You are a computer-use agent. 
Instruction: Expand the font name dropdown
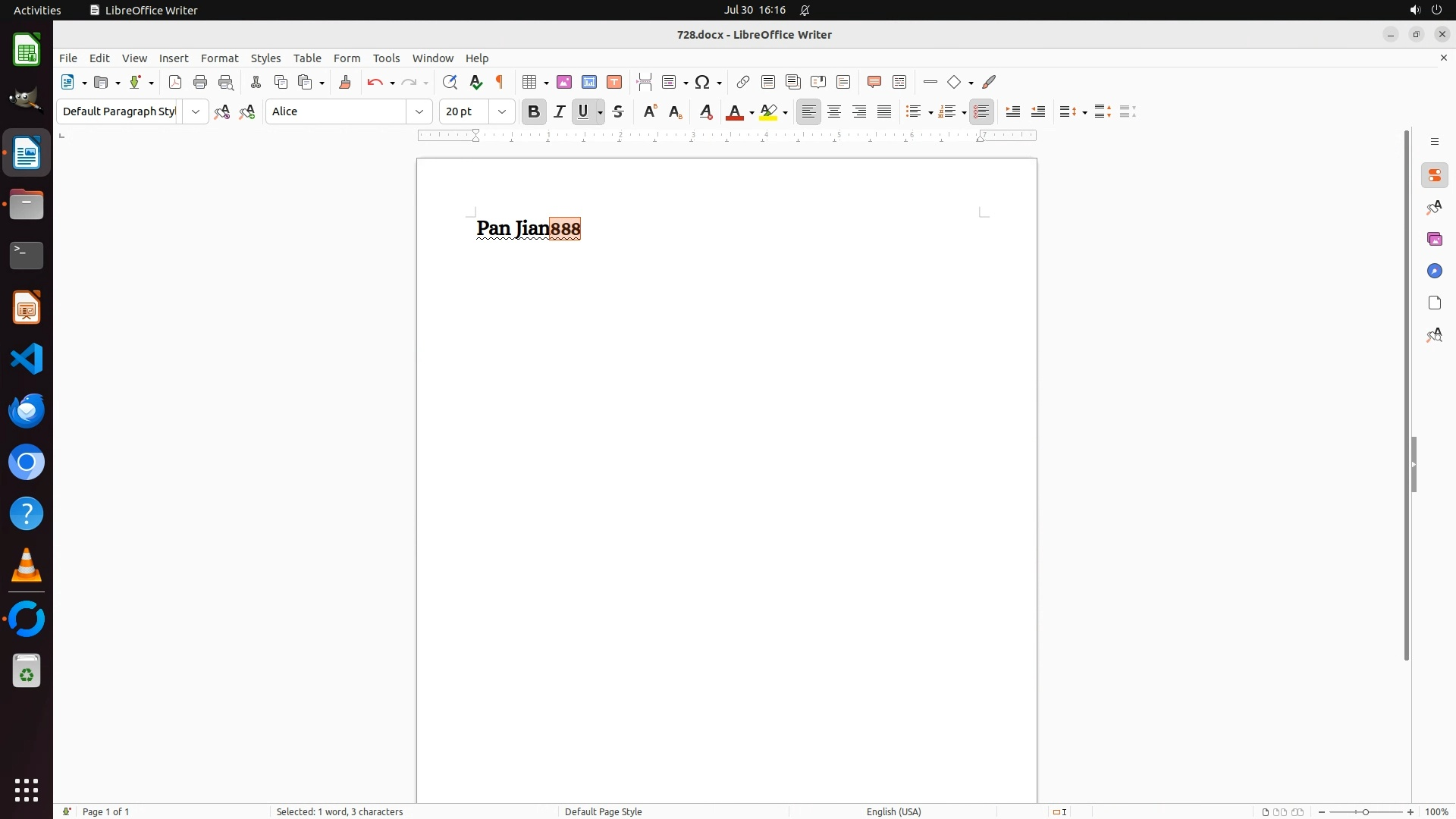click(419, 111)
